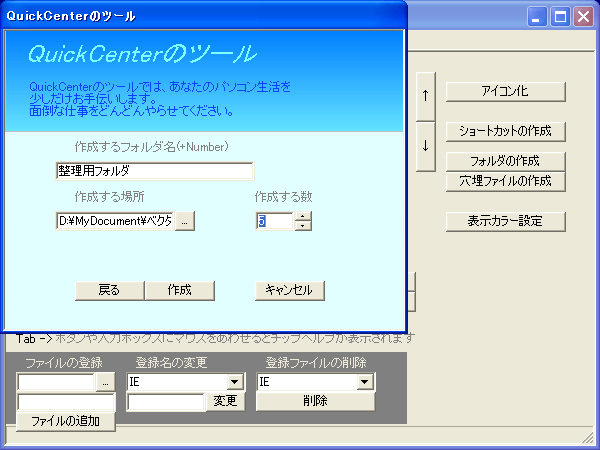600x450 pixels.
Task: Click the 戻る (Back) button
Action: (110, 290)
